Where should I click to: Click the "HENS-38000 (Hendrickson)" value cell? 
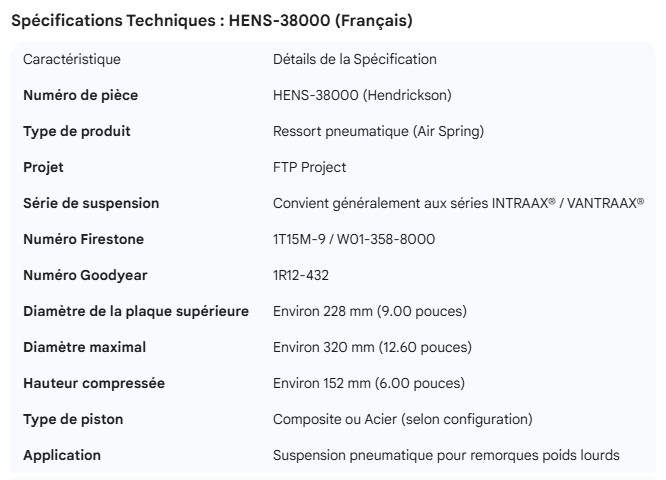[360, 95]
